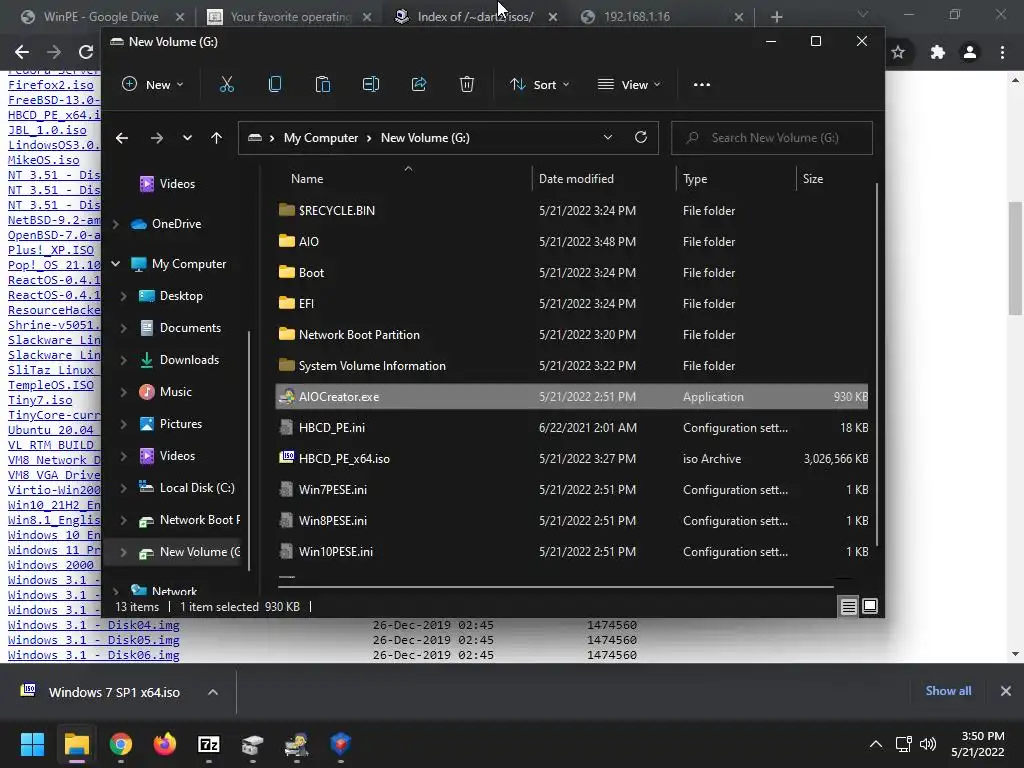The height and width of the screenshot is (768, 1024).
Task: Go back using Explorer back arrow
Action: 122,138
